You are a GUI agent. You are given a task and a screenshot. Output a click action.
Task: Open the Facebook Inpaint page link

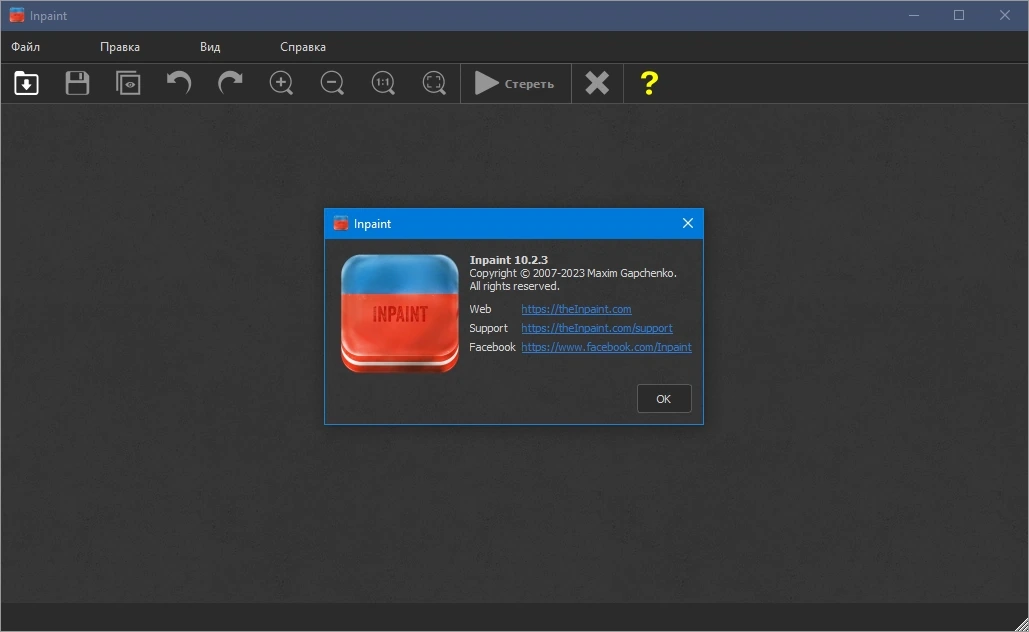[x=606, y=347]
